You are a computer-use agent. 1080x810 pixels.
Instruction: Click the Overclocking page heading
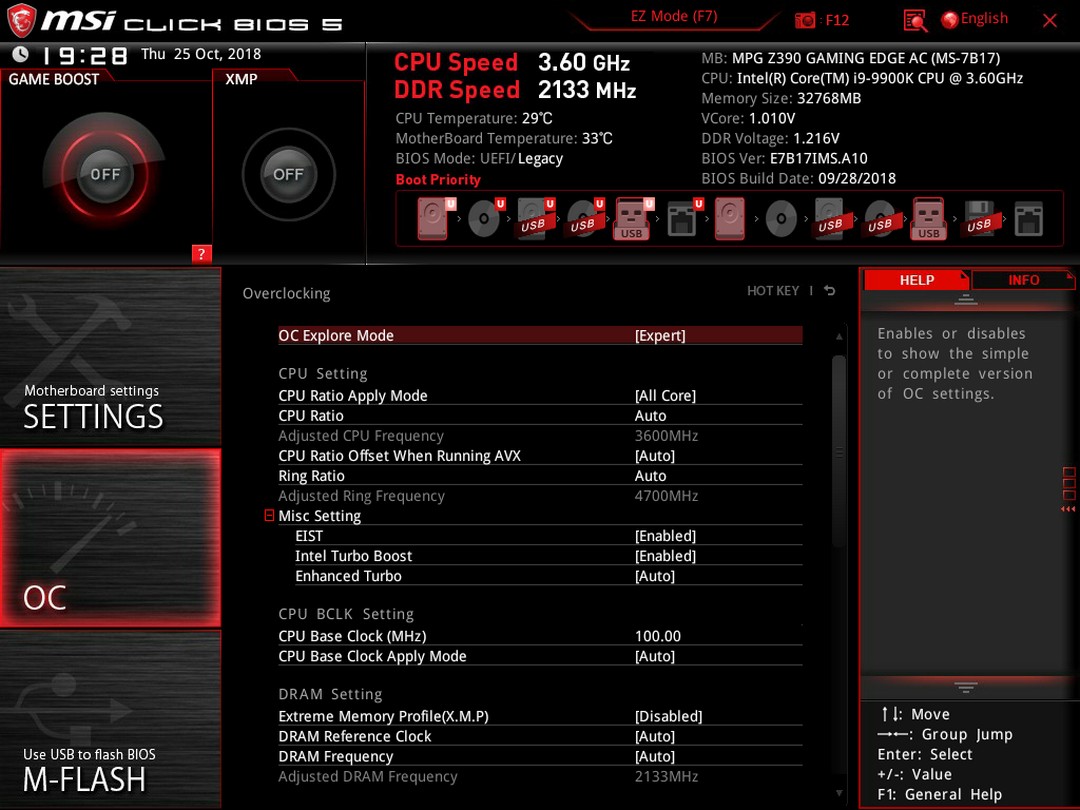click(286, 293)
